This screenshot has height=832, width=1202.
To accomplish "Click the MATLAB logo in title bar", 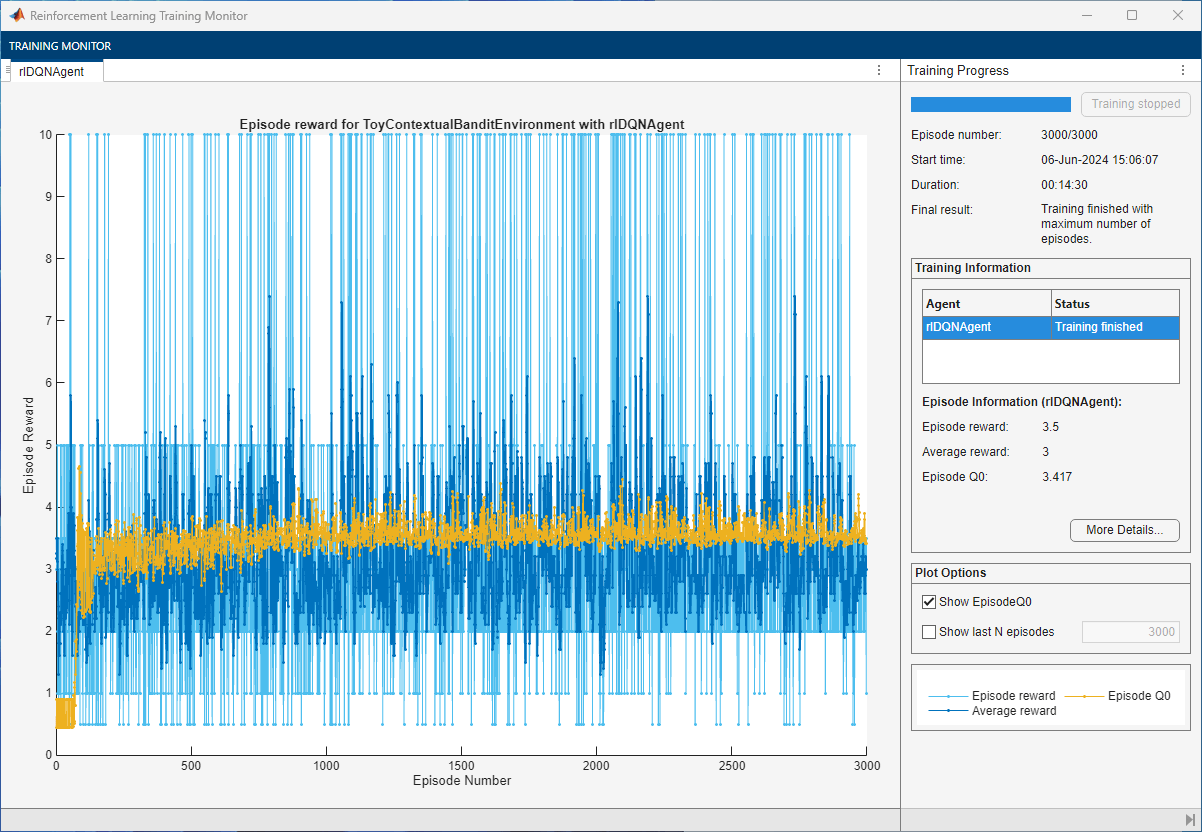I will 17,16.
